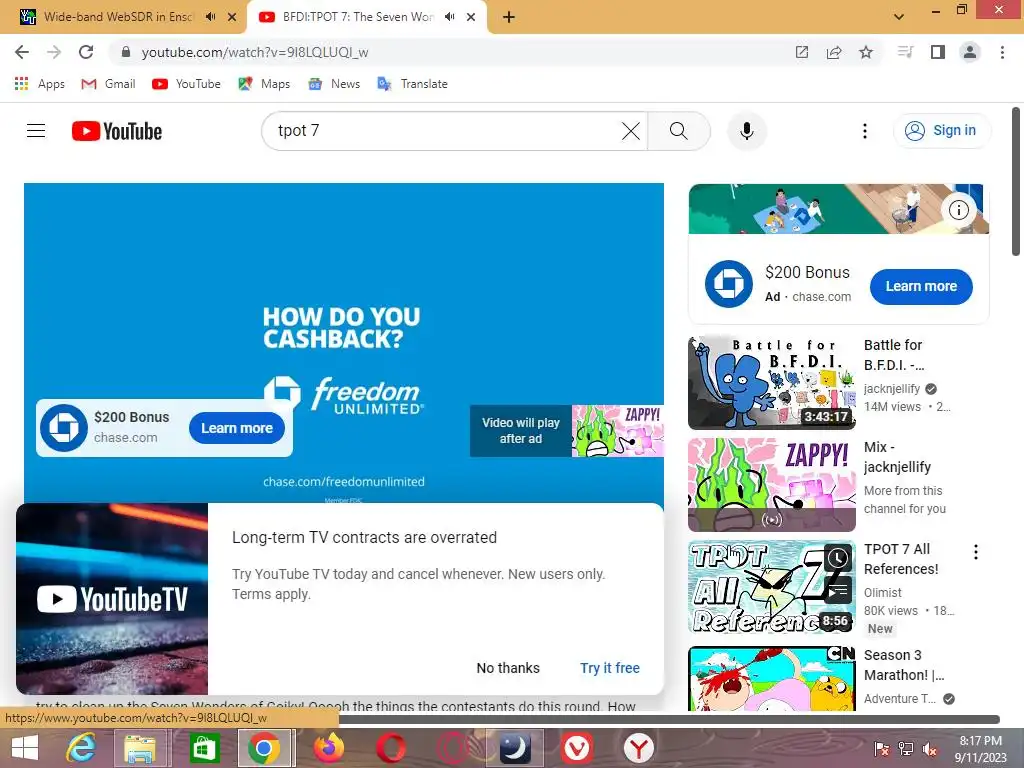Open Battle for B.F.D.I. video thumbnail
This screenshot has height=768, width=1024.
click(x=771, y=382)
